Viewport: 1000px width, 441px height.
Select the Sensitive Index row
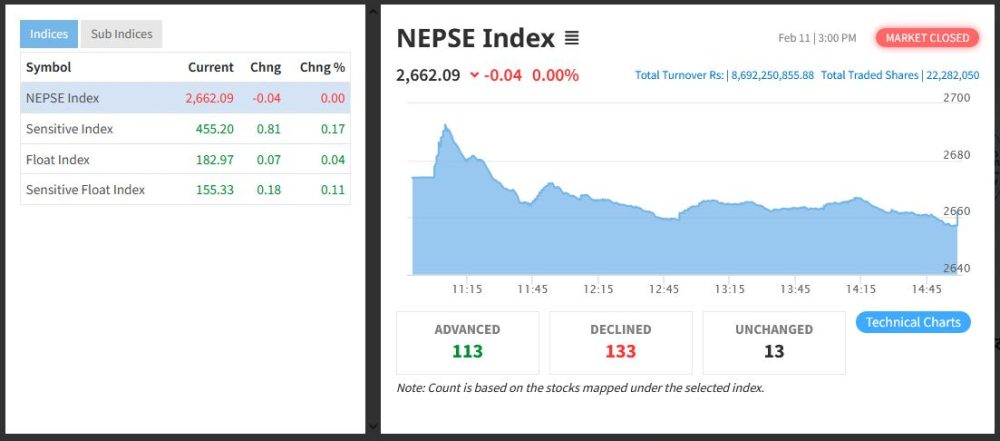click(x=185, y=129)
